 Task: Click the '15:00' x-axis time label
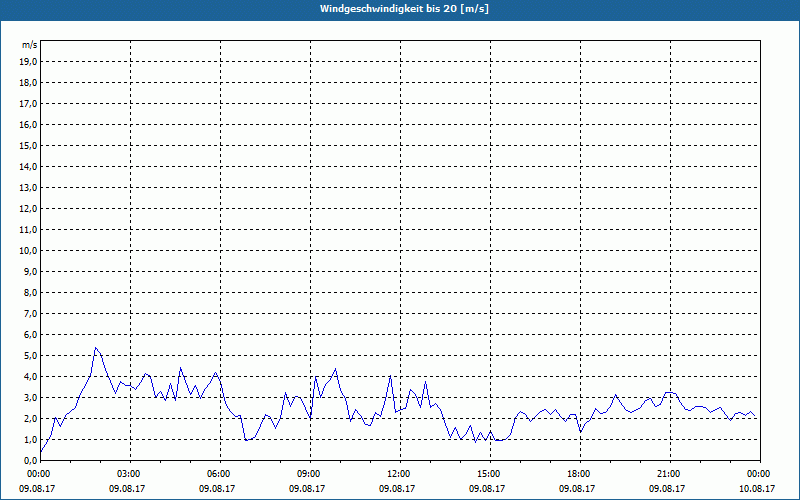(487, 474)
